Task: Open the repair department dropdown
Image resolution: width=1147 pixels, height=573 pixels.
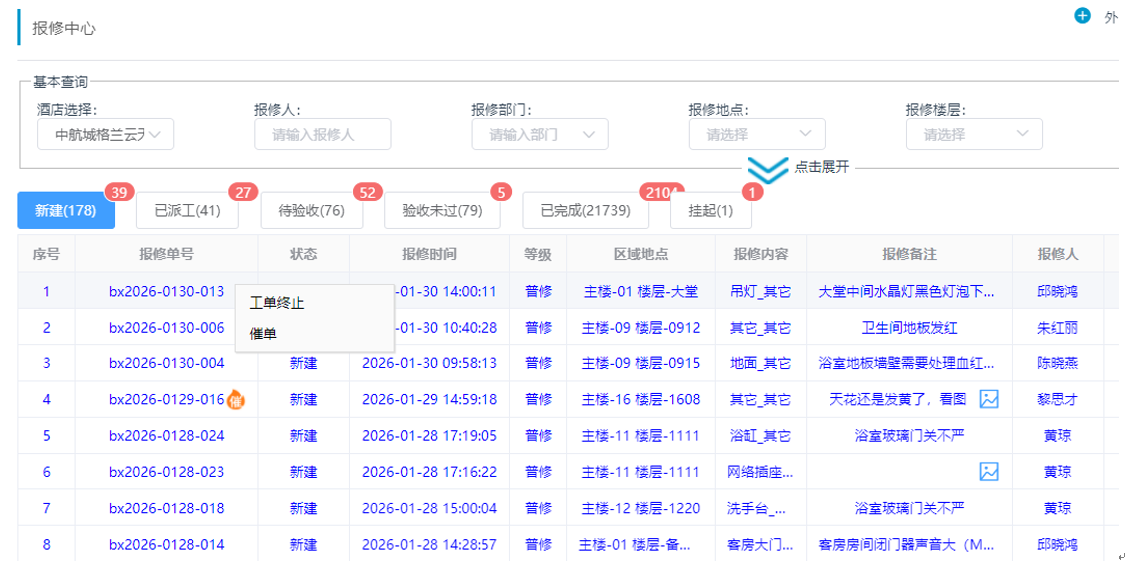Action: coord(539,134)
